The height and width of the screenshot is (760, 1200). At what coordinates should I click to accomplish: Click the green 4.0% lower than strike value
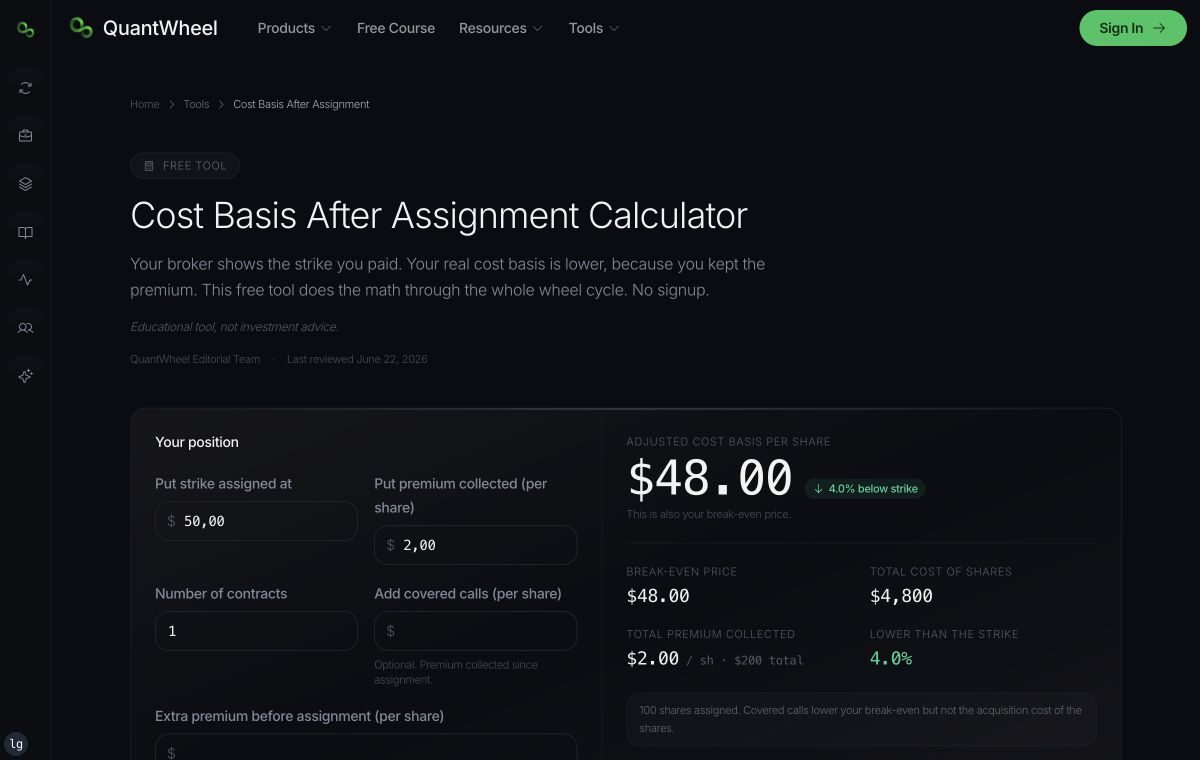pyautogui.click(x=891, y=658)
